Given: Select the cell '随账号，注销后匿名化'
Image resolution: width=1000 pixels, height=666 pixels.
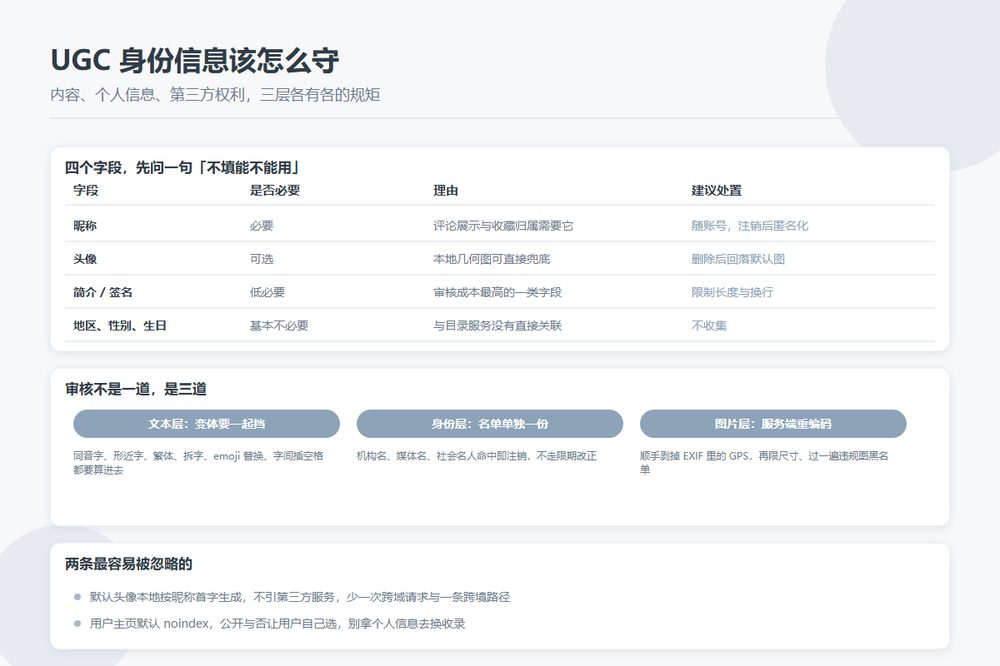Looking at the screenshot, I should [750, 226].
